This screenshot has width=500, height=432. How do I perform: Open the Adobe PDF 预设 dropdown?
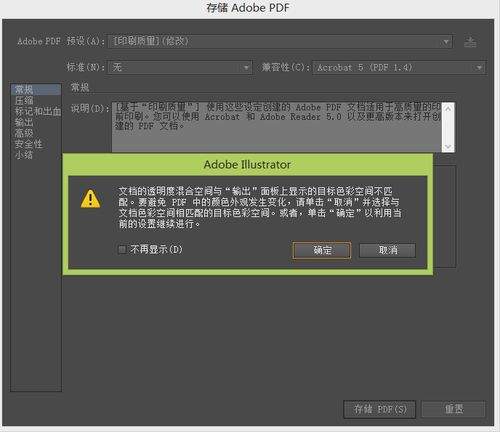(280, 41)
